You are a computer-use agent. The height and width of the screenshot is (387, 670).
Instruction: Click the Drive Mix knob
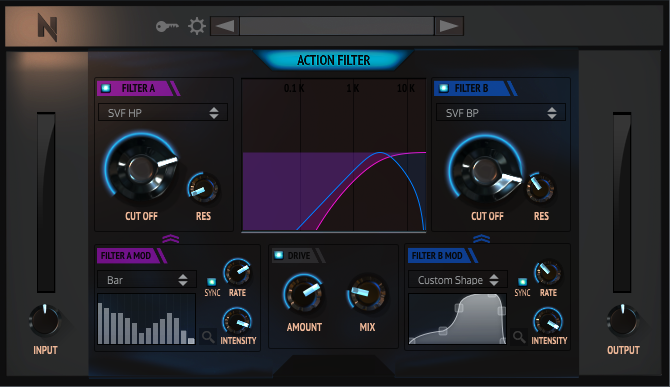(x=367, y=294)
